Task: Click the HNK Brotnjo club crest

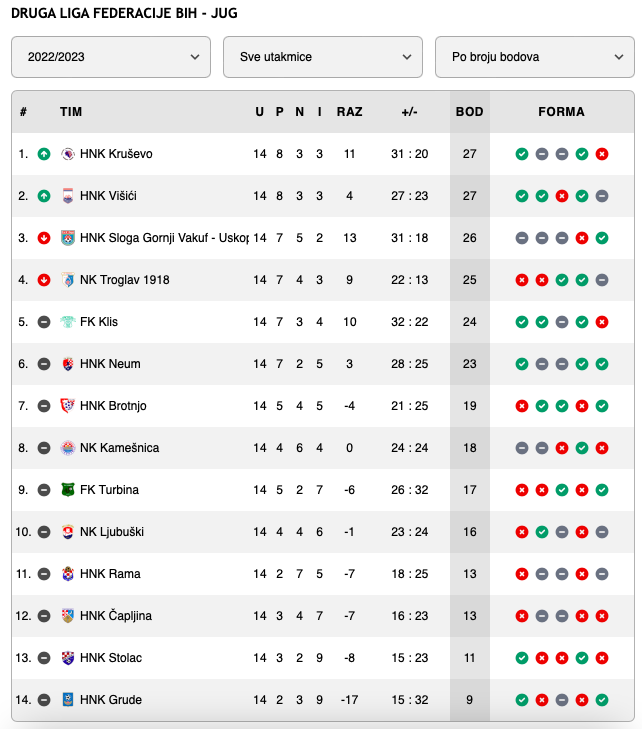Action: [x=68, y=406]
